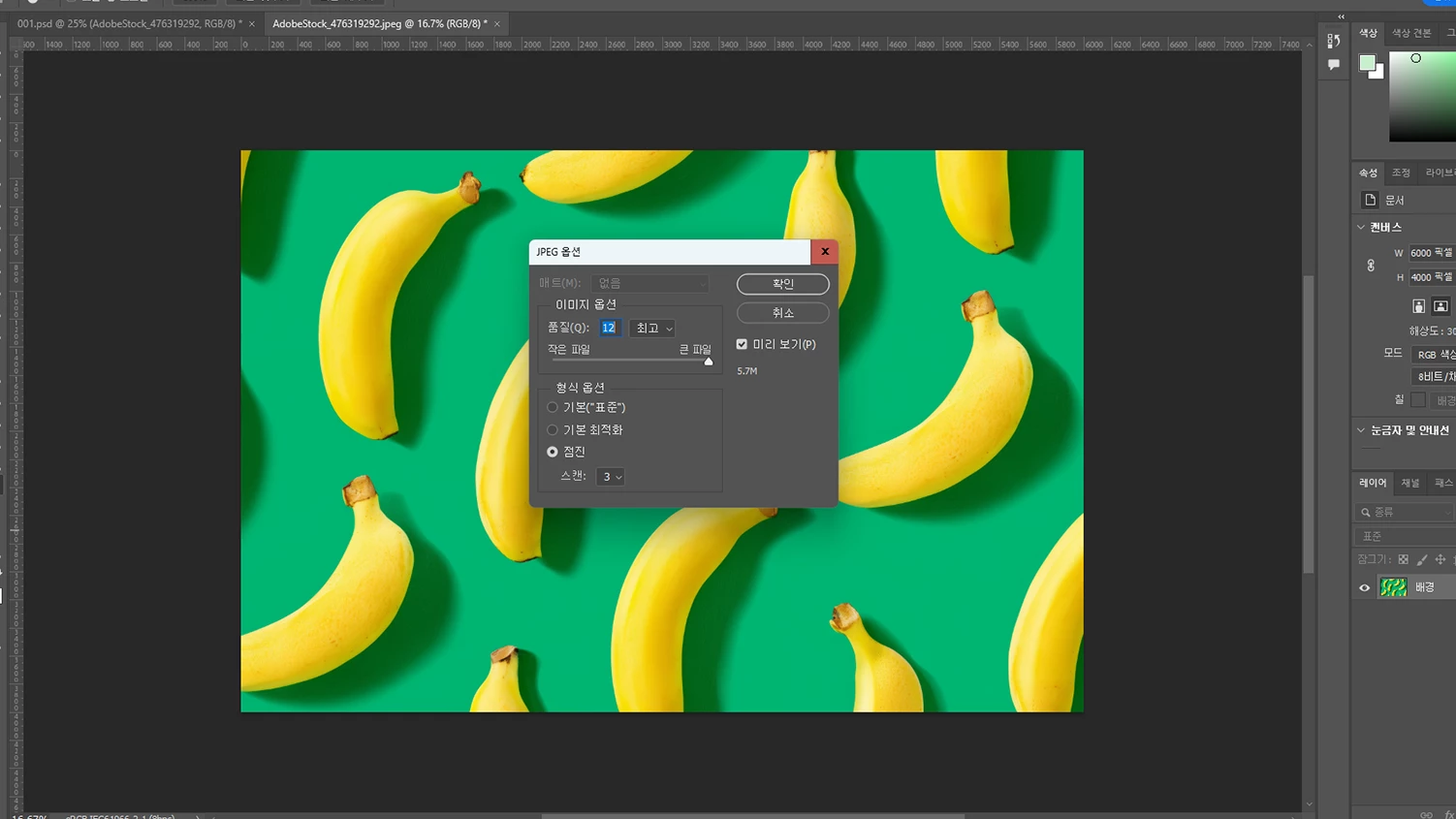Select landscape orientation icon
The height and width of the screenshot is (819, 1456).
click(1440, 306)
